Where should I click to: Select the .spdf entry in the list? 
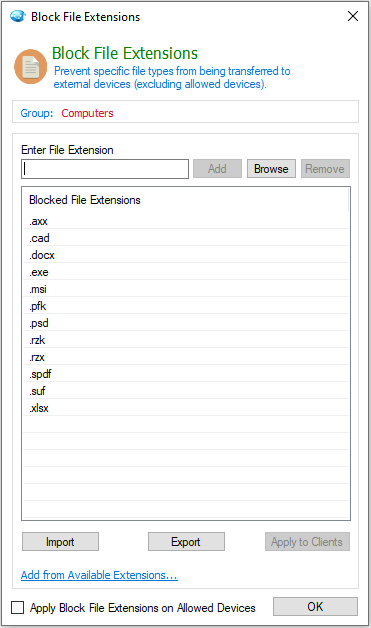pos(186,374)
